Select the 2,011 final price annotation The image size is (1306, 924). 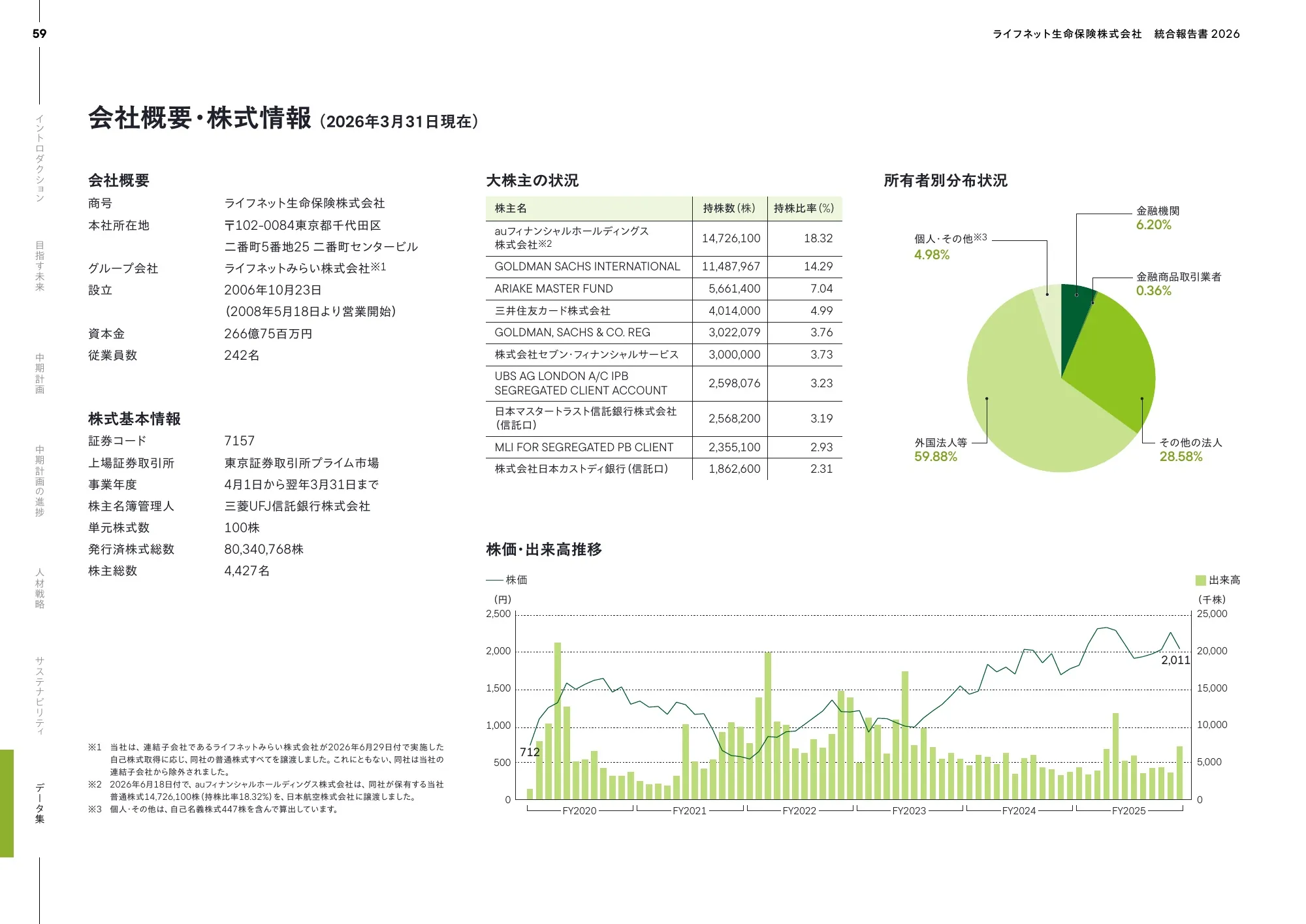click(1175, 660)
